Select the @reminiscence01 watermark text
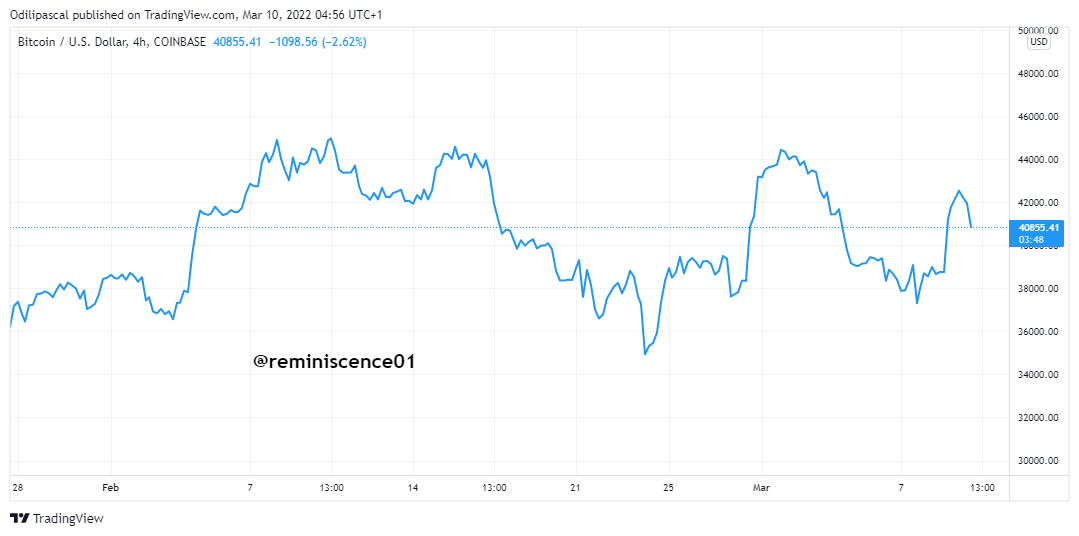This screenshot has height=536, width=1079. click(x=334, y=361)
